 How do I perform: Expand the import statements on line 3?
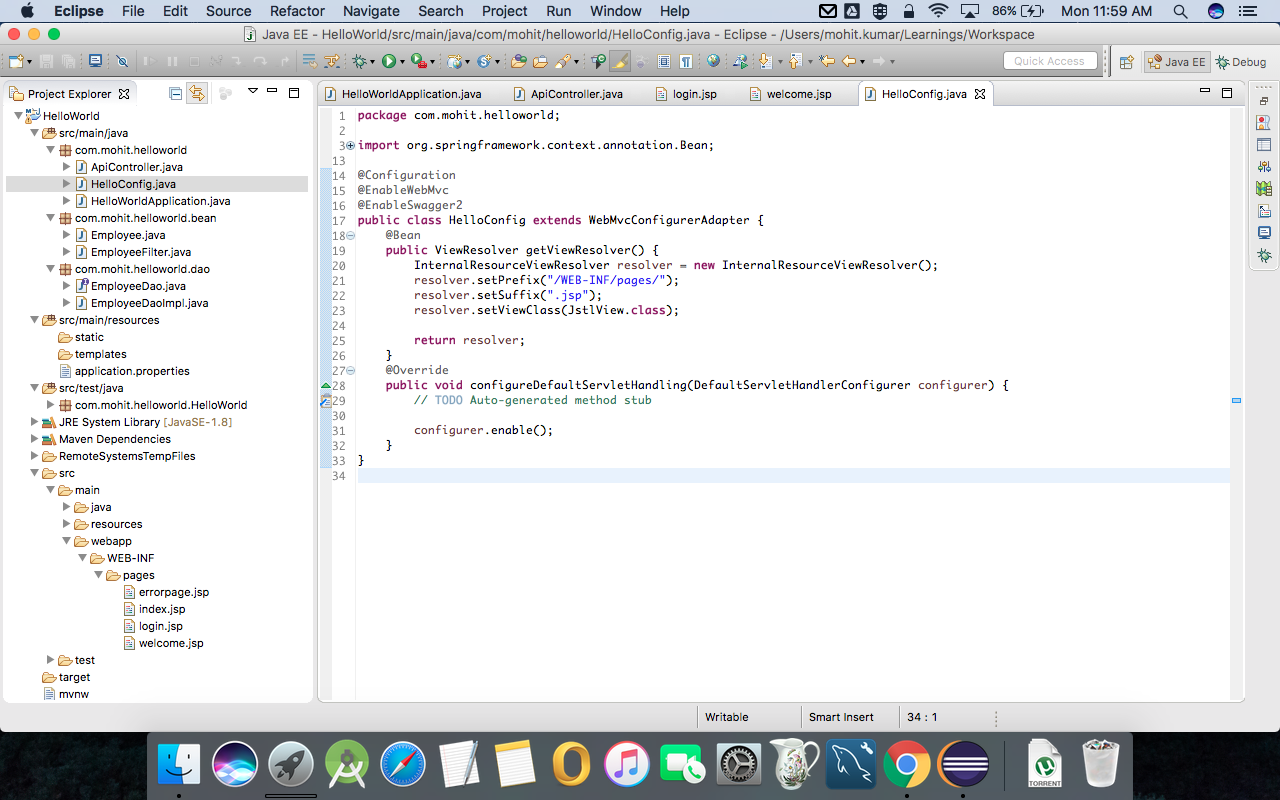(x=348, y=145)
